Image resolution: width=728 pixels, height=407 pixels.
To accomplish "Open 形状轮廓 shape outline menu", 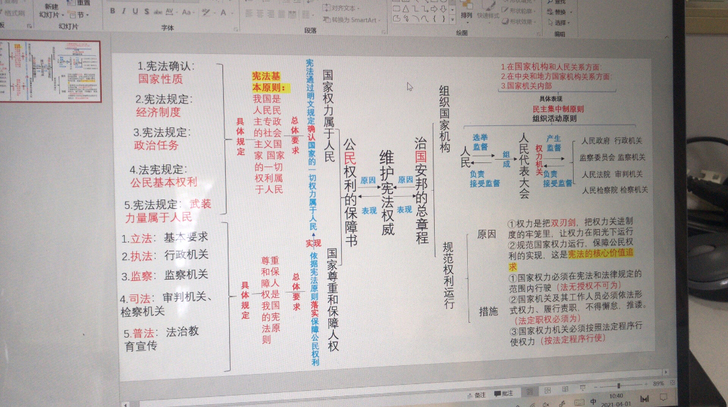I will [519, 10].
